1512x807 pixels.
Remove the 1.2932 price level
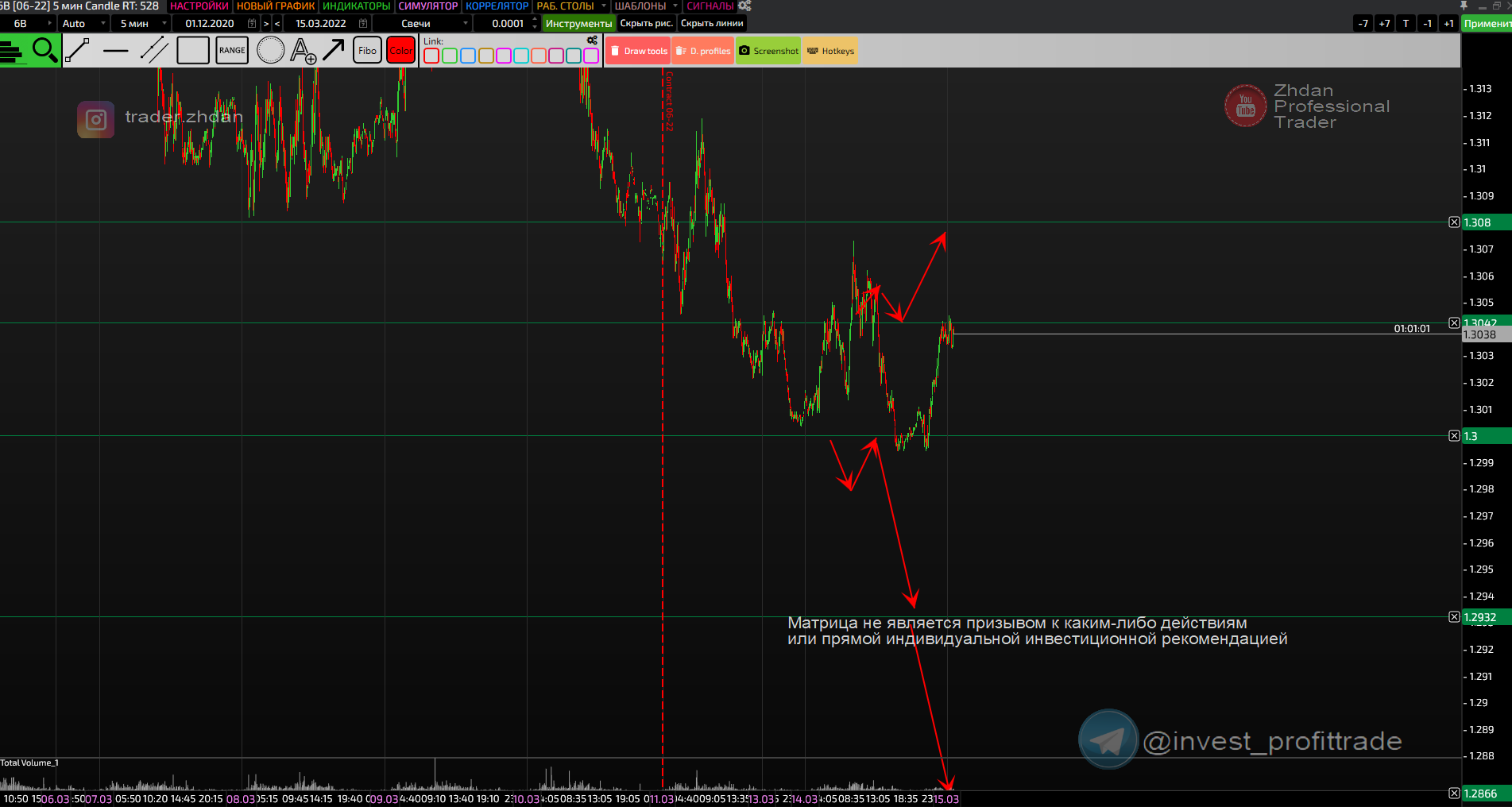pos(1454,617)
